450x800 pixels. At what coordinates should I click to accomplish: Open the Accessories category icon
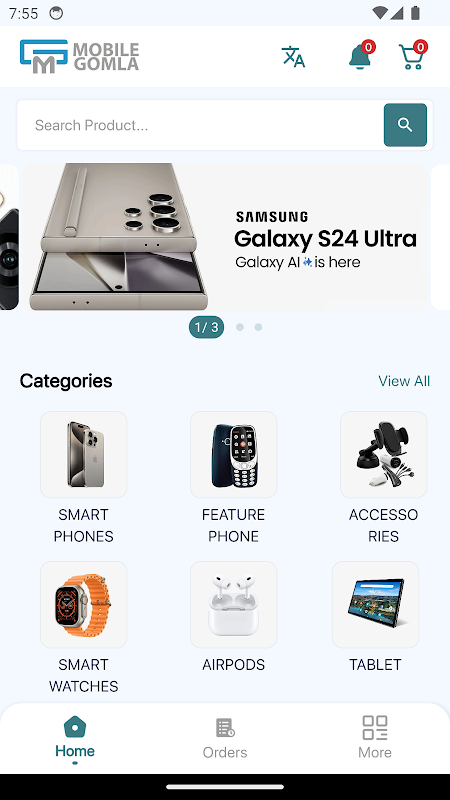[384, 455]
